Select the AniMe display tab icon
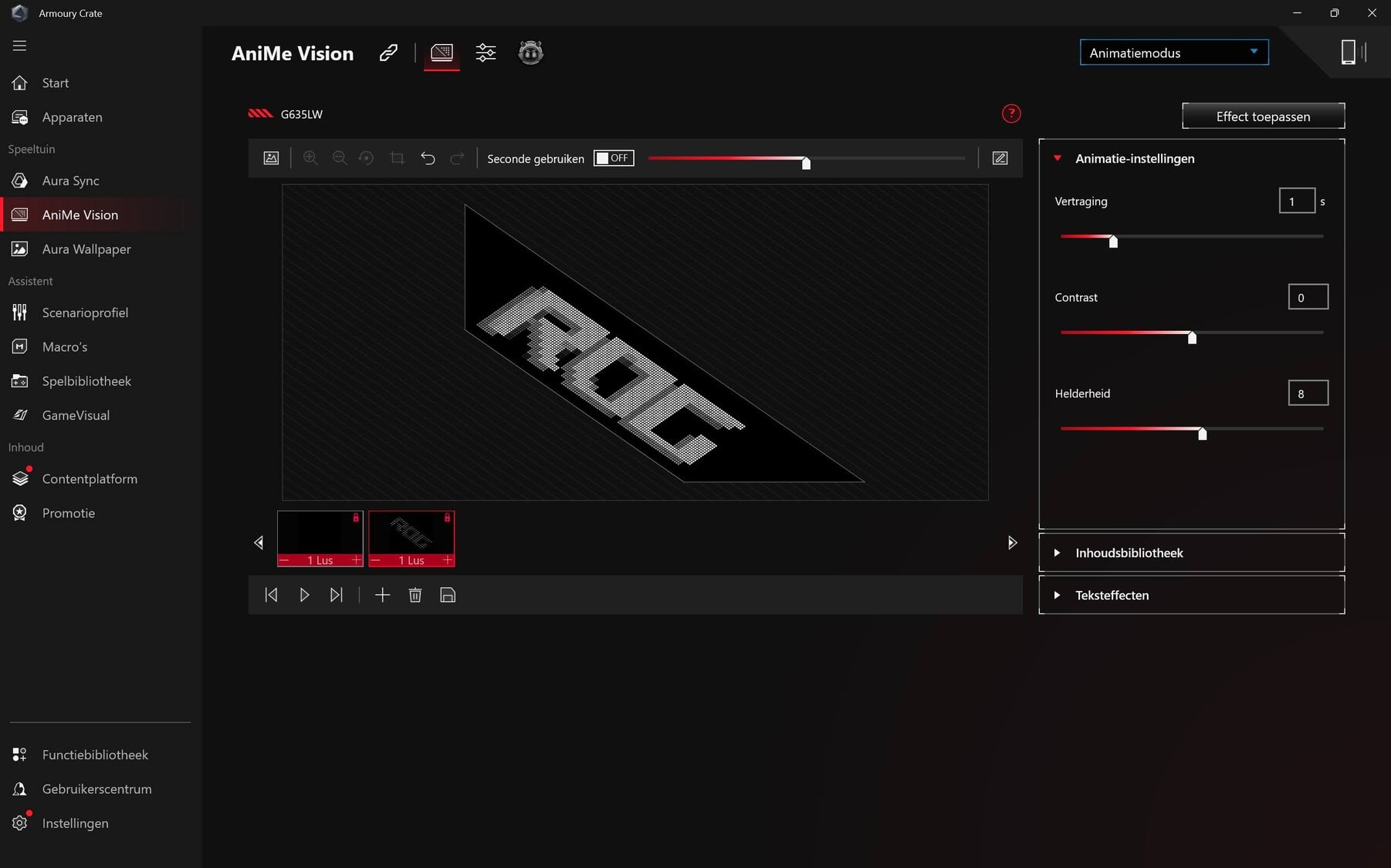The height and width of the screenshot is (868, 1391). pyautogui.click(x=442, y=52)
